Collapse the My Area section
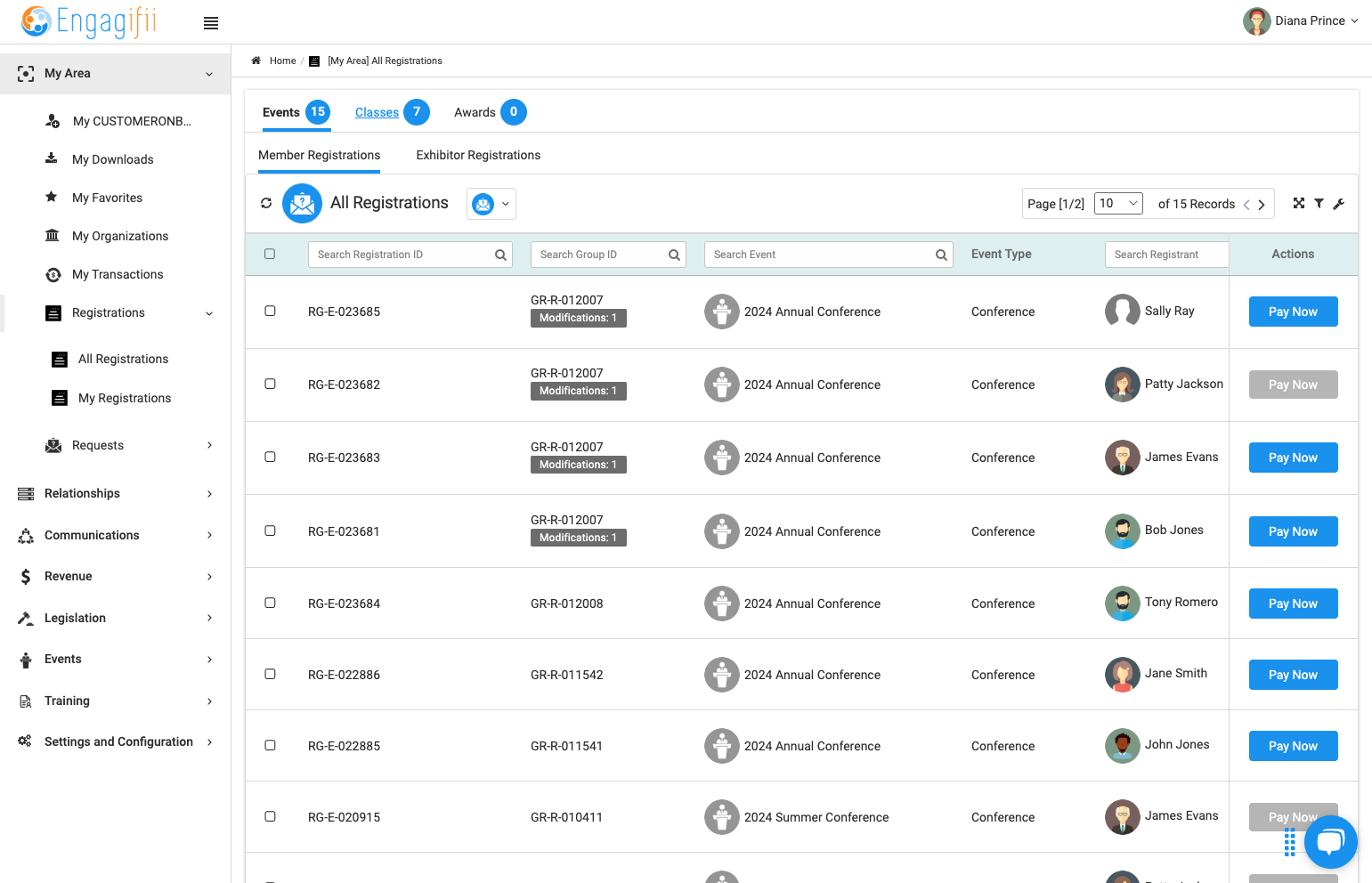The height and width of the screenshot is (883, 1372). point(116,73)
